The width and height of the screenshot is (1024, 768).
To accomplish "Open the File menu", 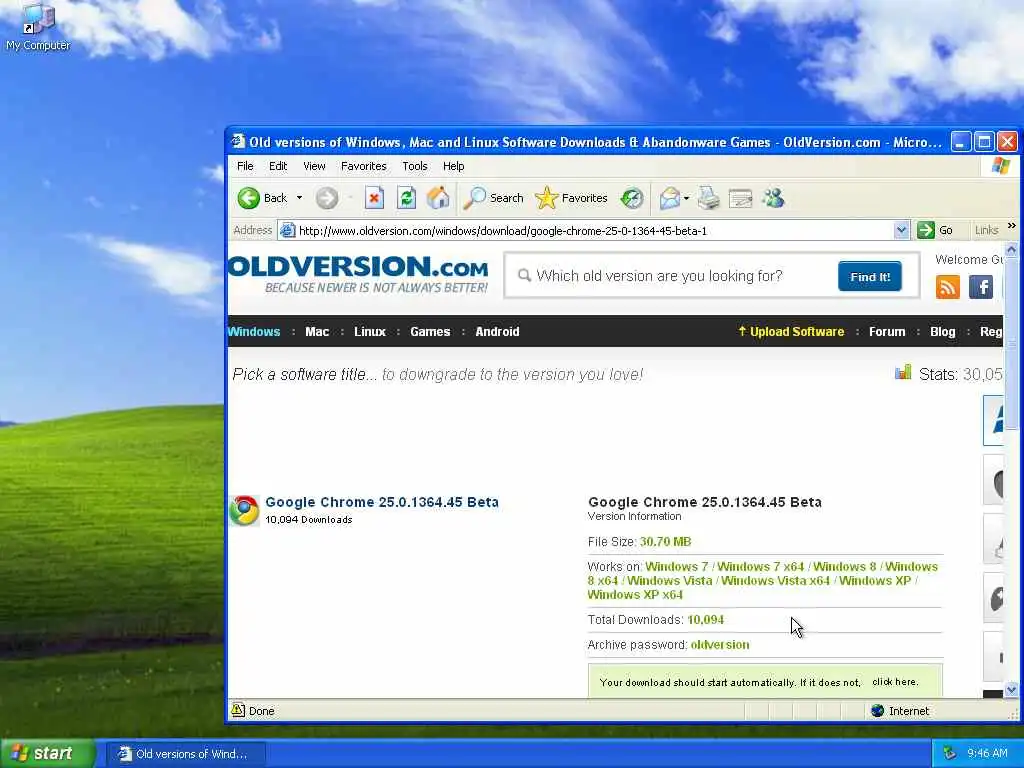I will coord(245,166).
